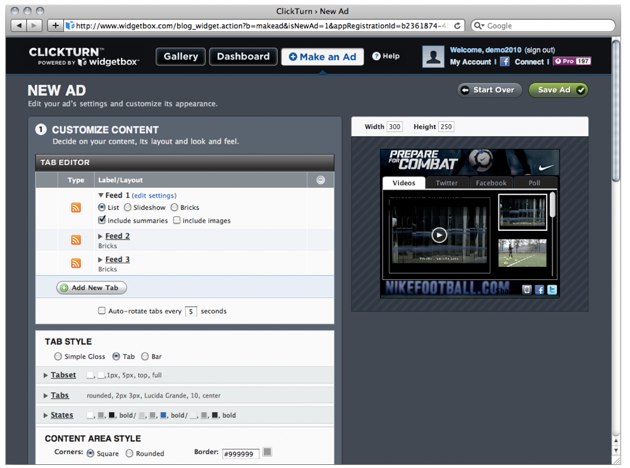Click the question mark Help icon

click(376, 56)
